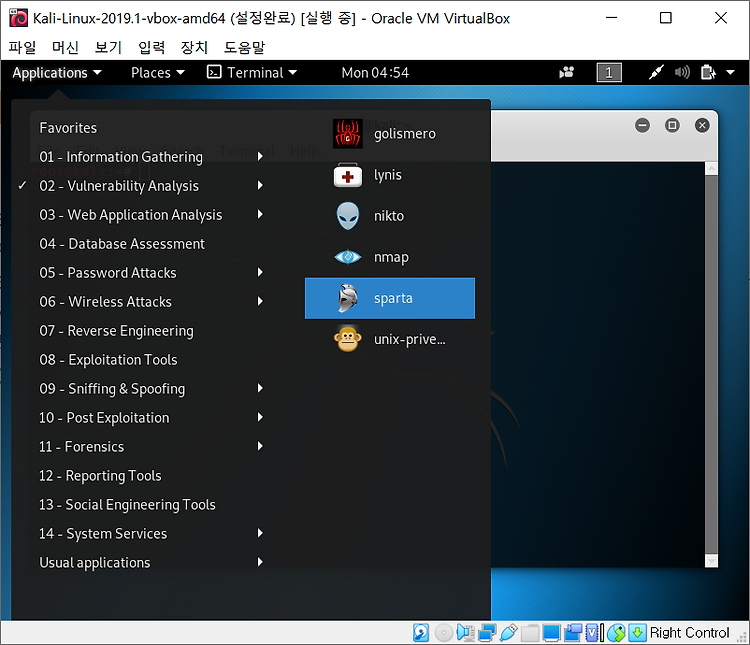Click the power/battery icon in top bar
Viewport: 750px width, 645px height.
tap(708, 73)
